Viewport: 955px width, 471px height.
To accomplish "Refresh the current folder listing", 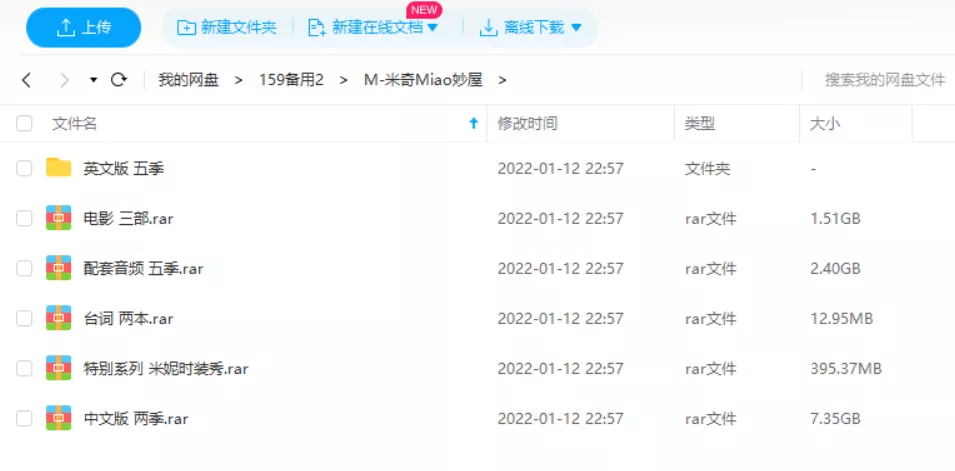I will pyautogui.click(x=119, y=80).
